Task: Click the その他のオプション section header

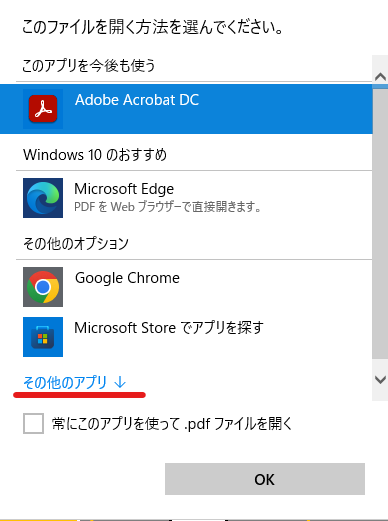Action: tap(76, 244)
